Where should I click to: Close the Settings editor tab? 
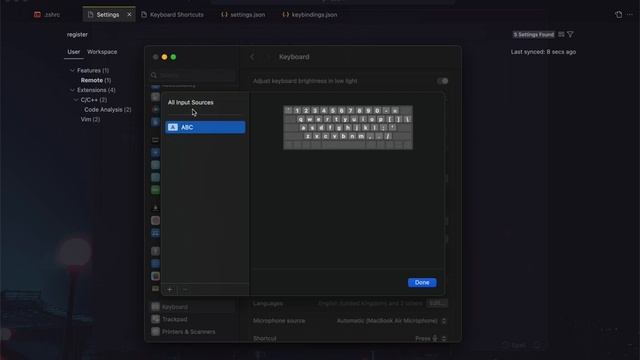point(129,15)
